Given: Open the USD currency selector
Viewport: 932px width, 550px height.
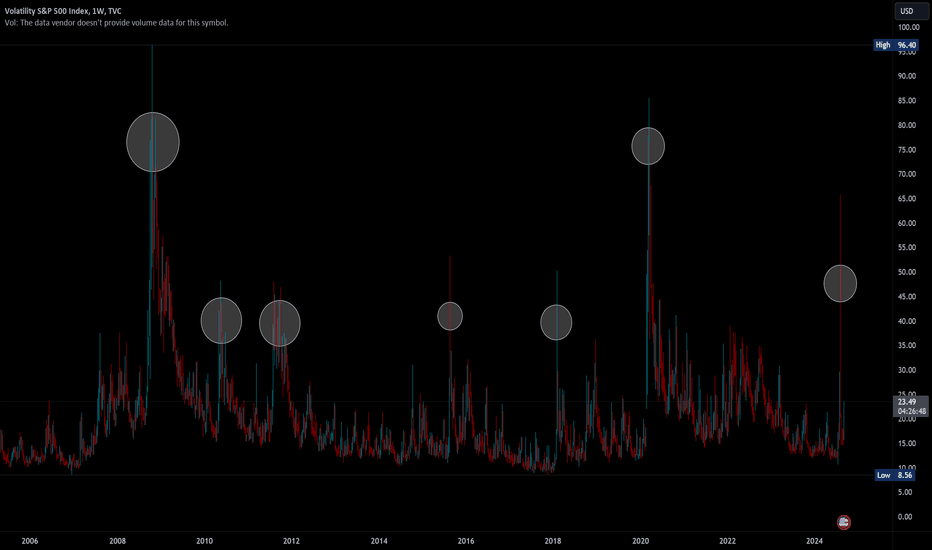Looking at the screenshot, I should (x=910, y=11).
